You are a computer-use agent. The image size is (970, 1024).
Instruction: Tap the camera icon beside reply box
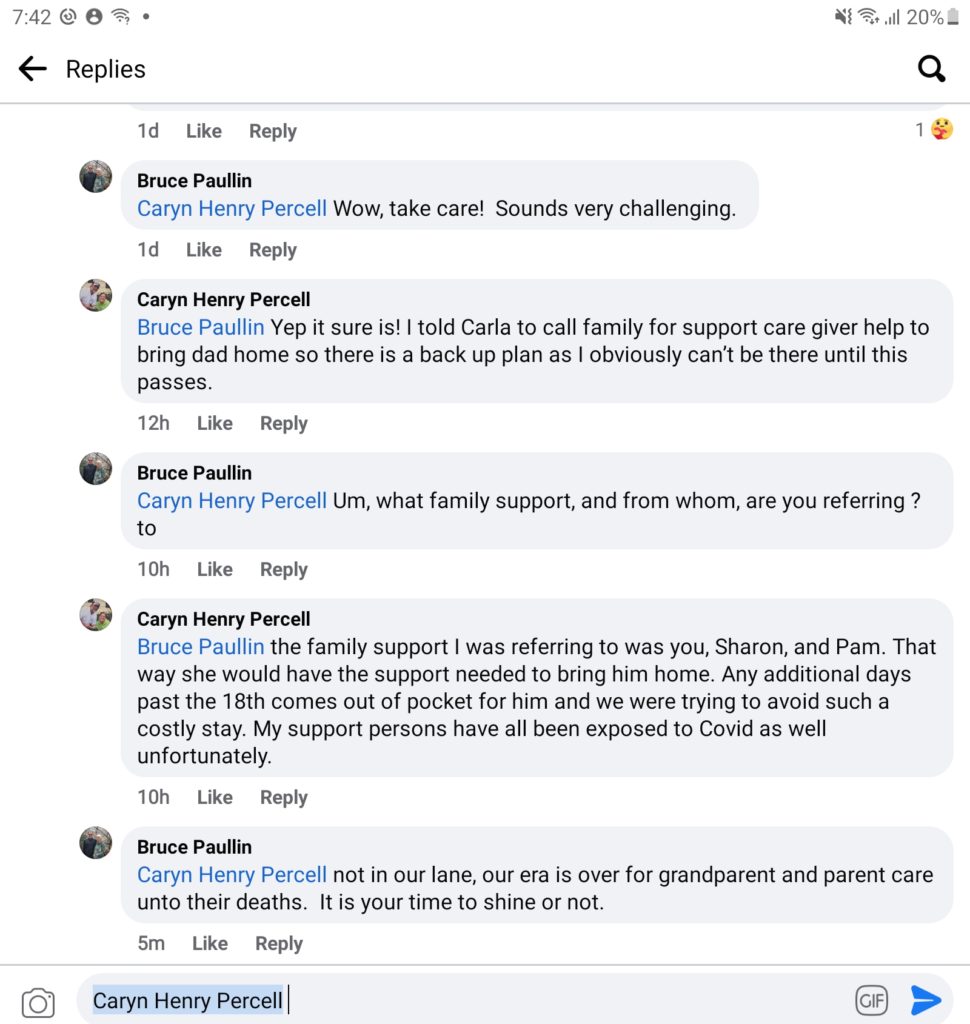[x=38, y=1002]
